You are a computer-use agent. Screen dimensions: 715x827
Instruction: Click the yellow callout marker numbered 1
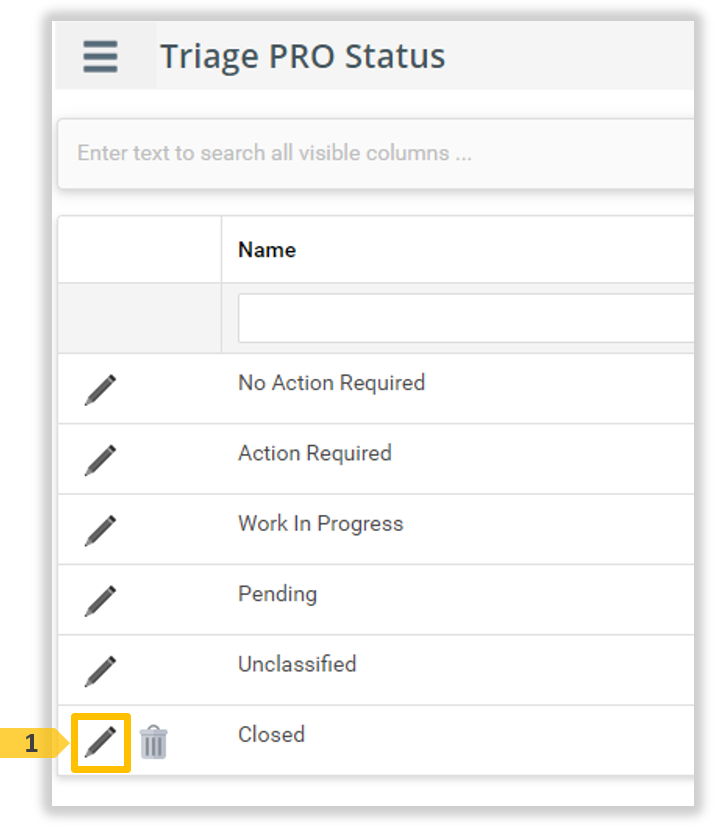tap(32, 743)
